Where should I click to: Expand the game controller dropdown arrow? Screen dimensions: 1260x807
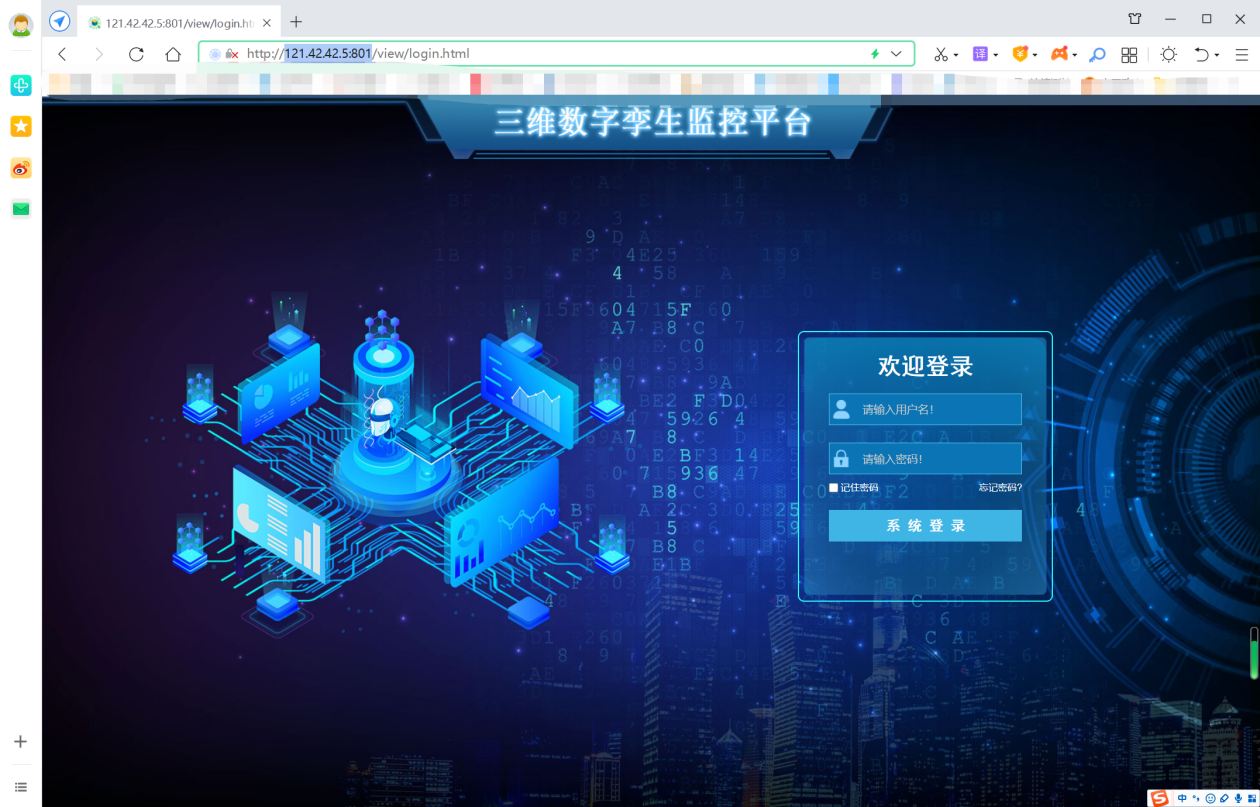coord(1075,55)
